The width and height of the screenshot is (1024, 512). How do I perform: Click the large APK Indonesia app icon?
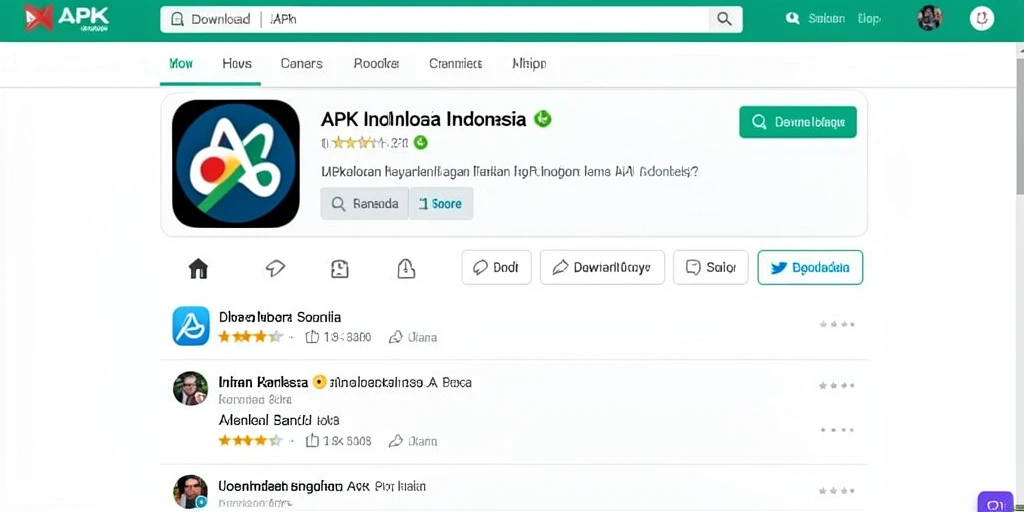(x=236, y=163)
